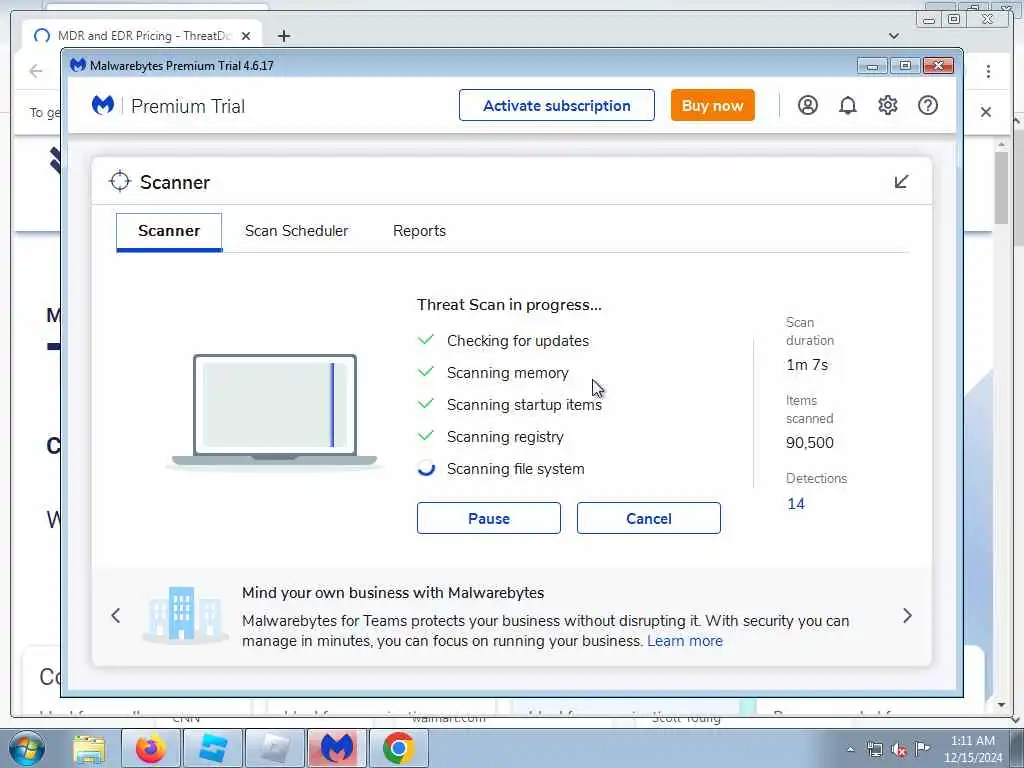
Task: Click the Buy now button
Action: [712, 105]
